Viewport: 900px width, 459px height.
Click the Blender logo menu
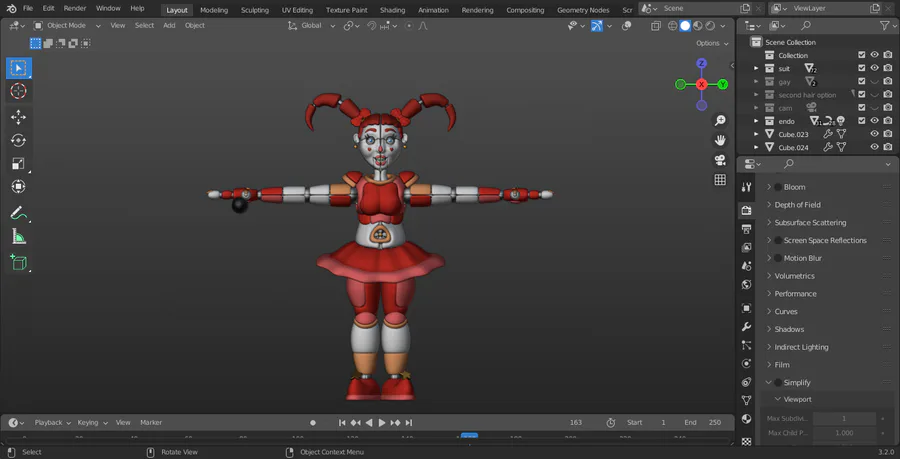pos(11,9)
